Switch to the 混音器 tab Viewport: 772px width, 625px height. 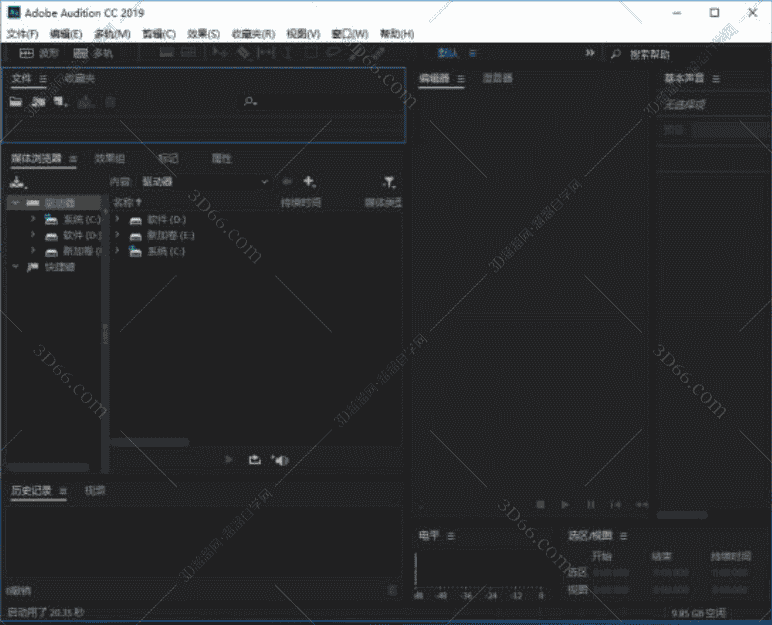point(497,78)
